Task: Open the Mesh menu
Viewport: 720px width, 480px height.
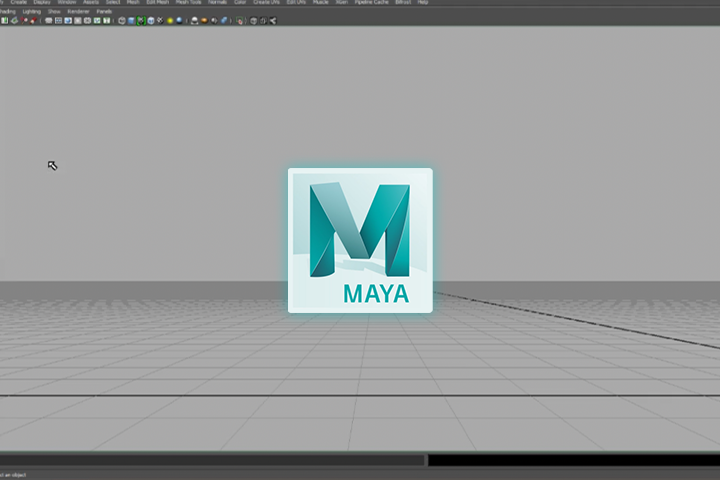Action: (x=133, y=2)
